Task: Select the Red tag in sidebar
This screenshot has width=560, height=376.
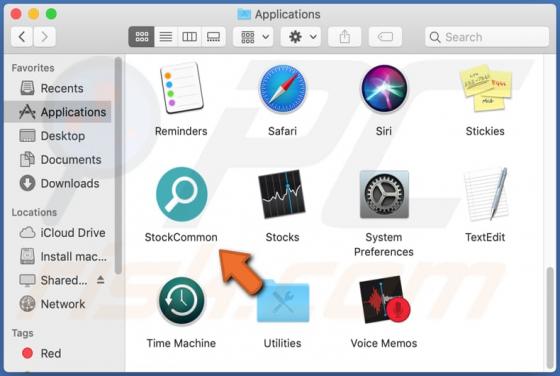Action: coord(58,354)
